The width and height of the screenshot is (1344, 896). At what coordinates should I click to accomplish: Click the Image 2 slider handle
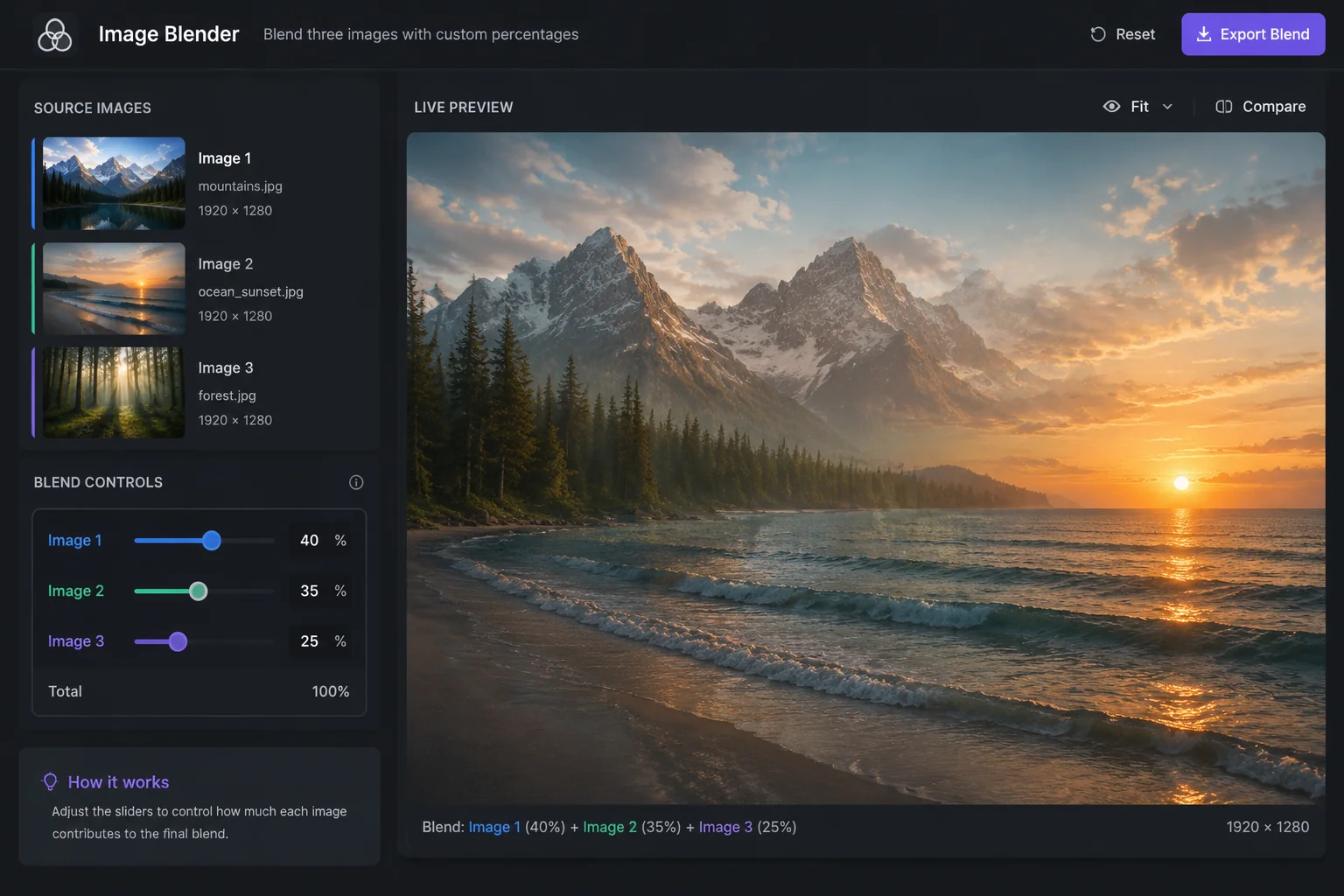(x=199, y=591)
